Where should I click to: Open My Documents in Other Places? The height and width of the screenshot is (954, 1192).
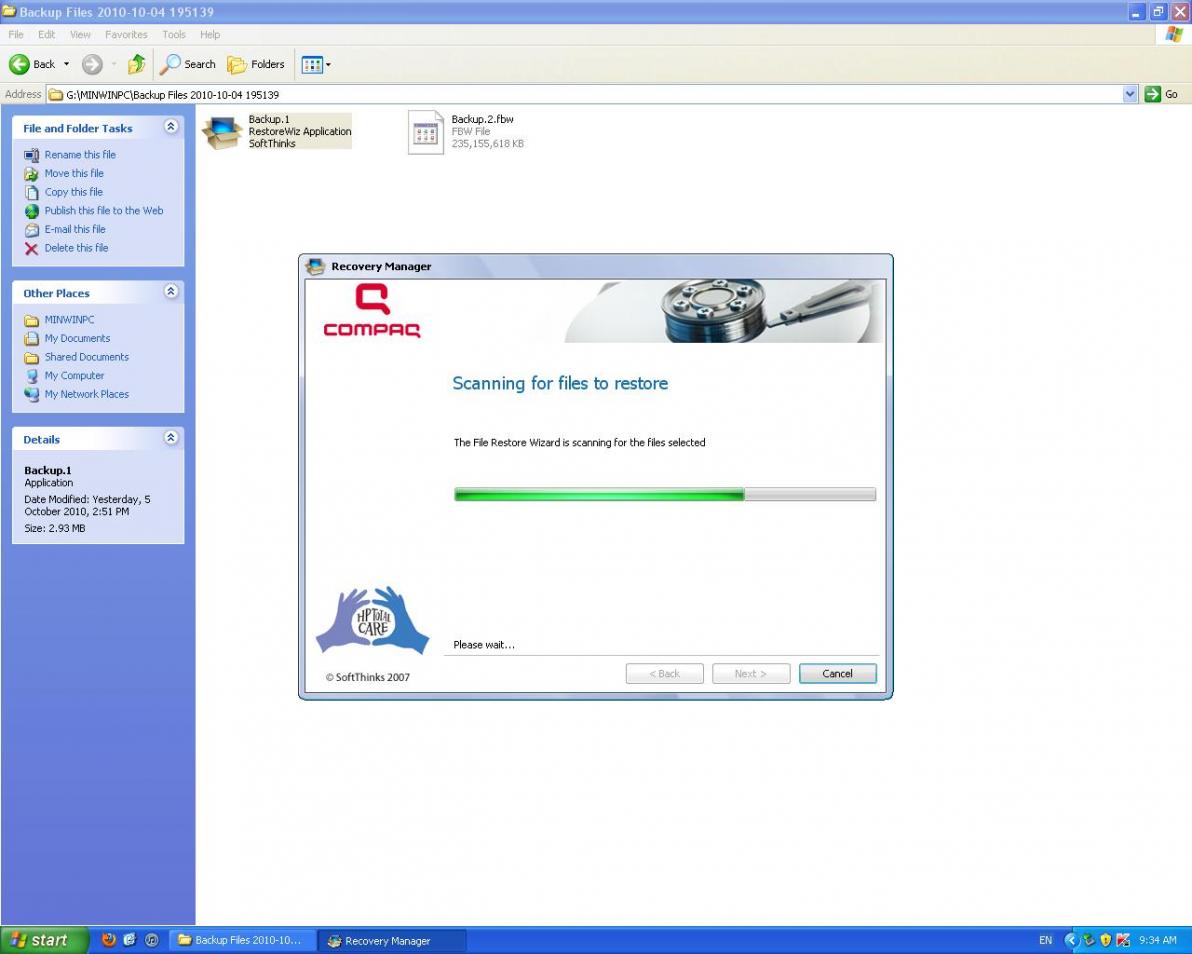[x=77, y=338]
